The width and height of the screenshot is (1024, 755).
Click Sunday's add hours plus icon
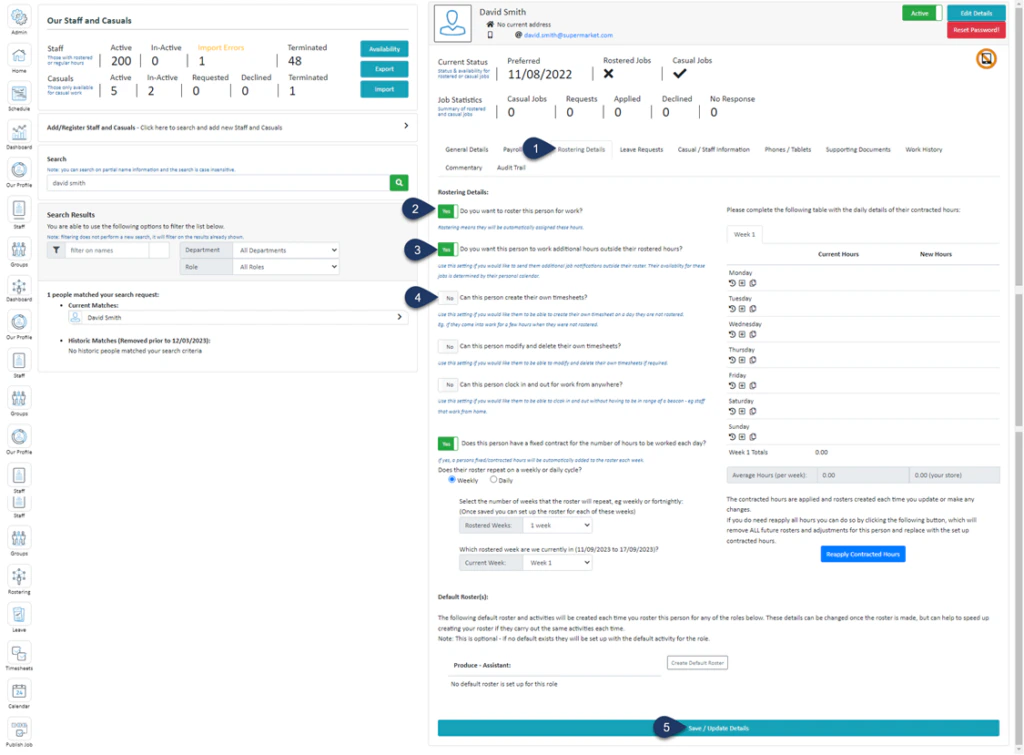742,437
